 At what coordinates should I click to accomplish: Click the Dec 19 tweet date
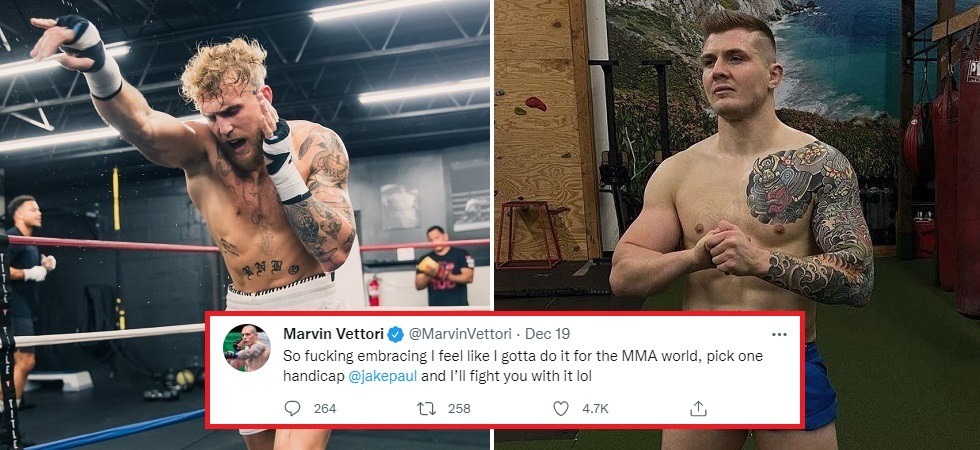point(545,334)
